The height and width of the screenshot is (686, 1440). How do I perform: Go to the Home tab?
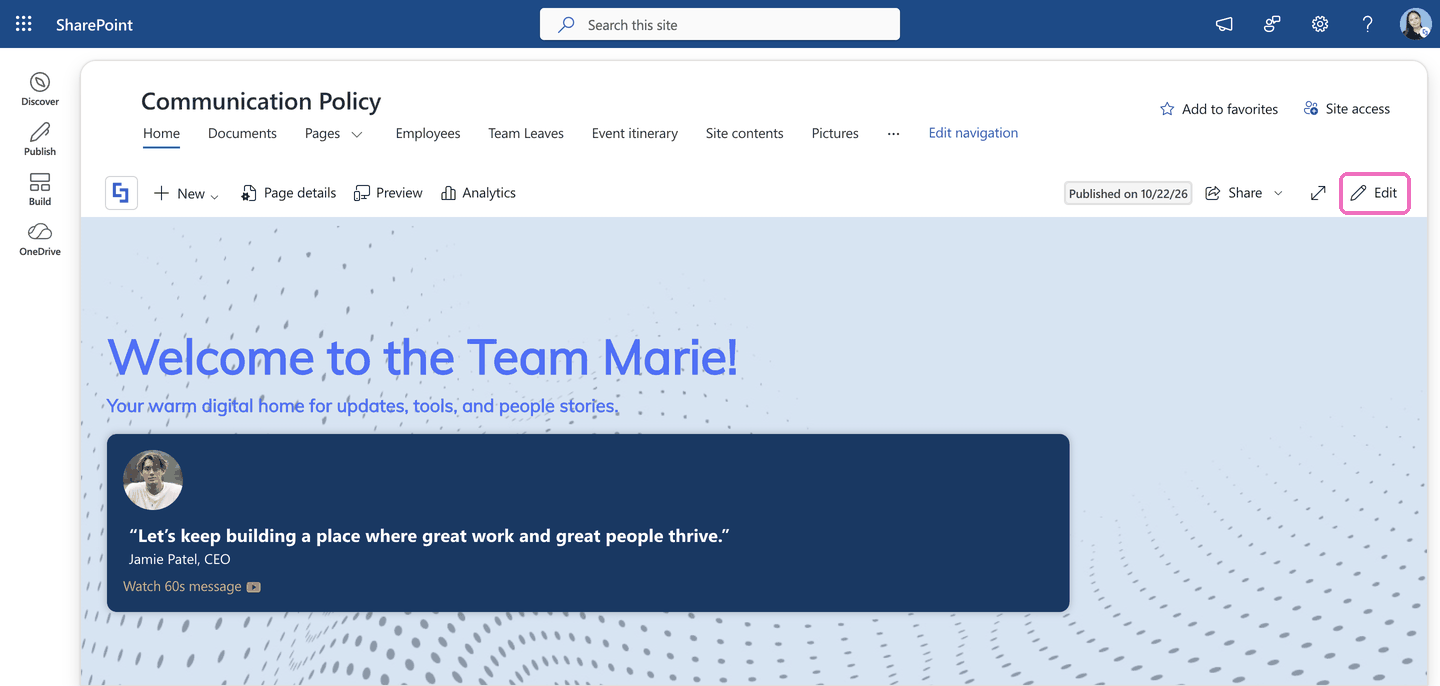click(x=161, y=133)
